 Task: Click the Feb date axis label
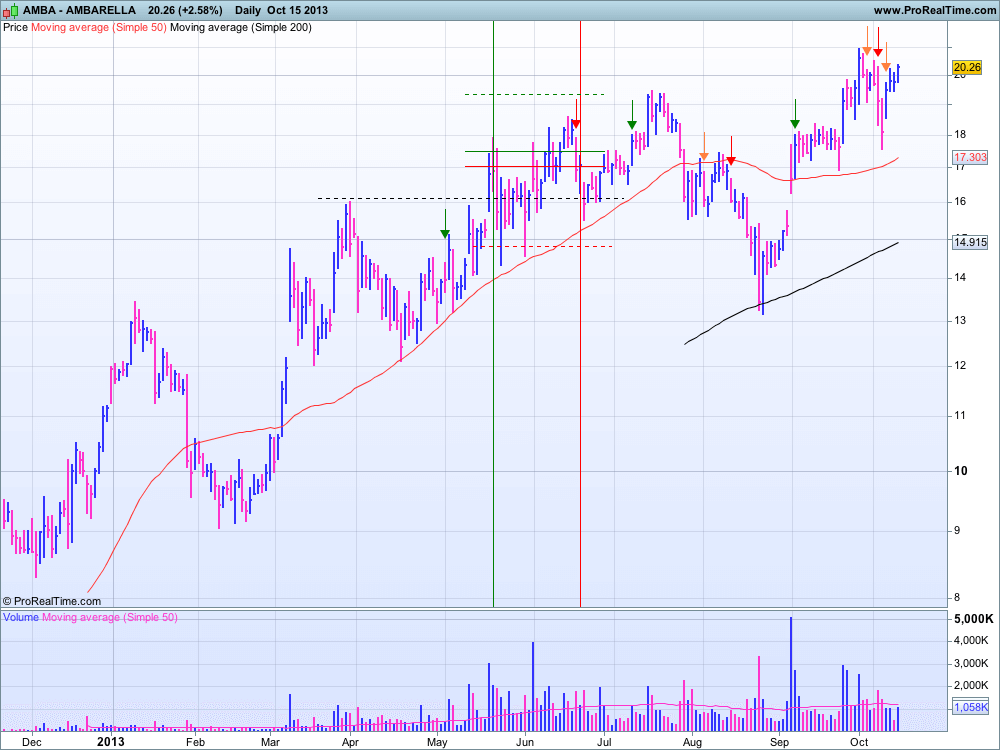pyautogui.click(x=195, y=742)
